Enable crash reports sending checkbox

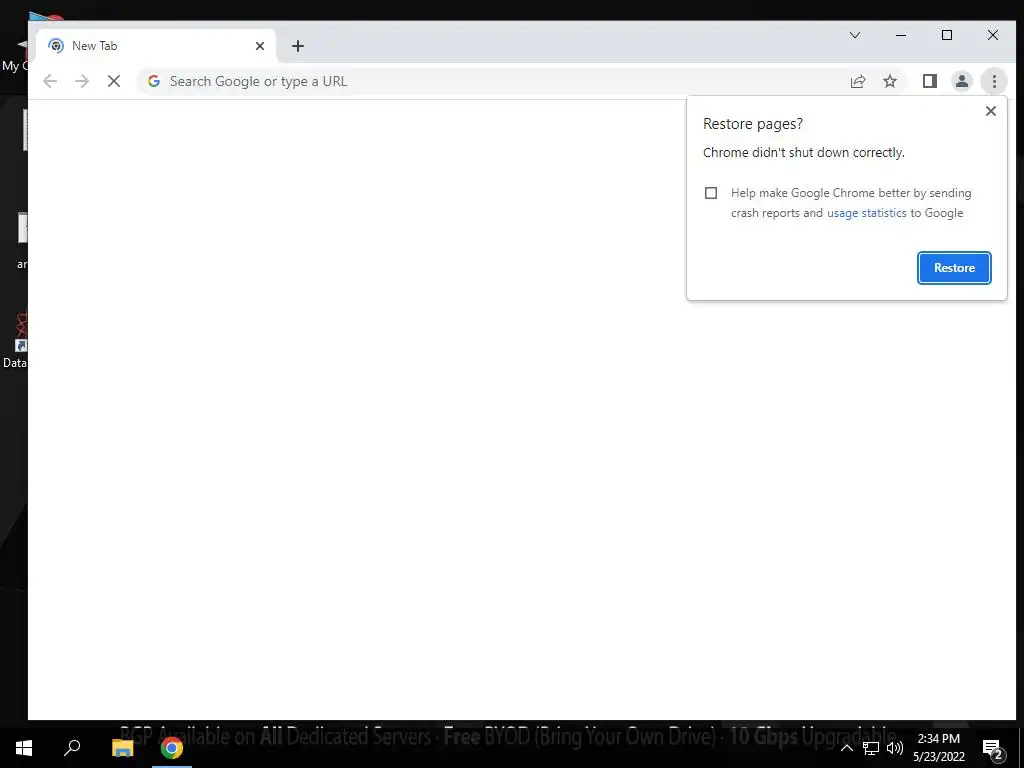711,193
